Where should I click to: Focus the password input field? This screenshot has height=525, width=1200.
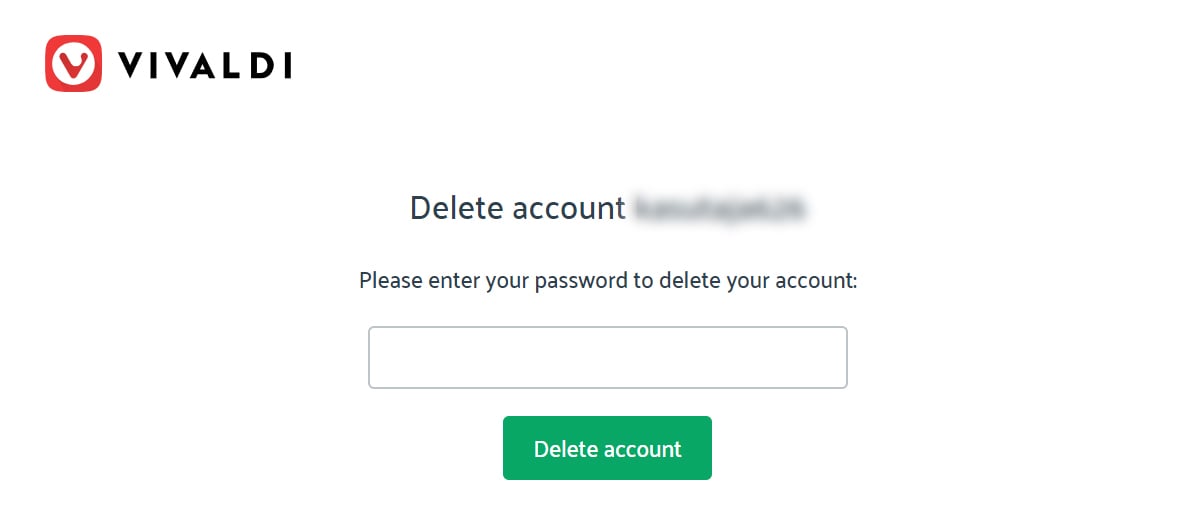coord(608,357)
